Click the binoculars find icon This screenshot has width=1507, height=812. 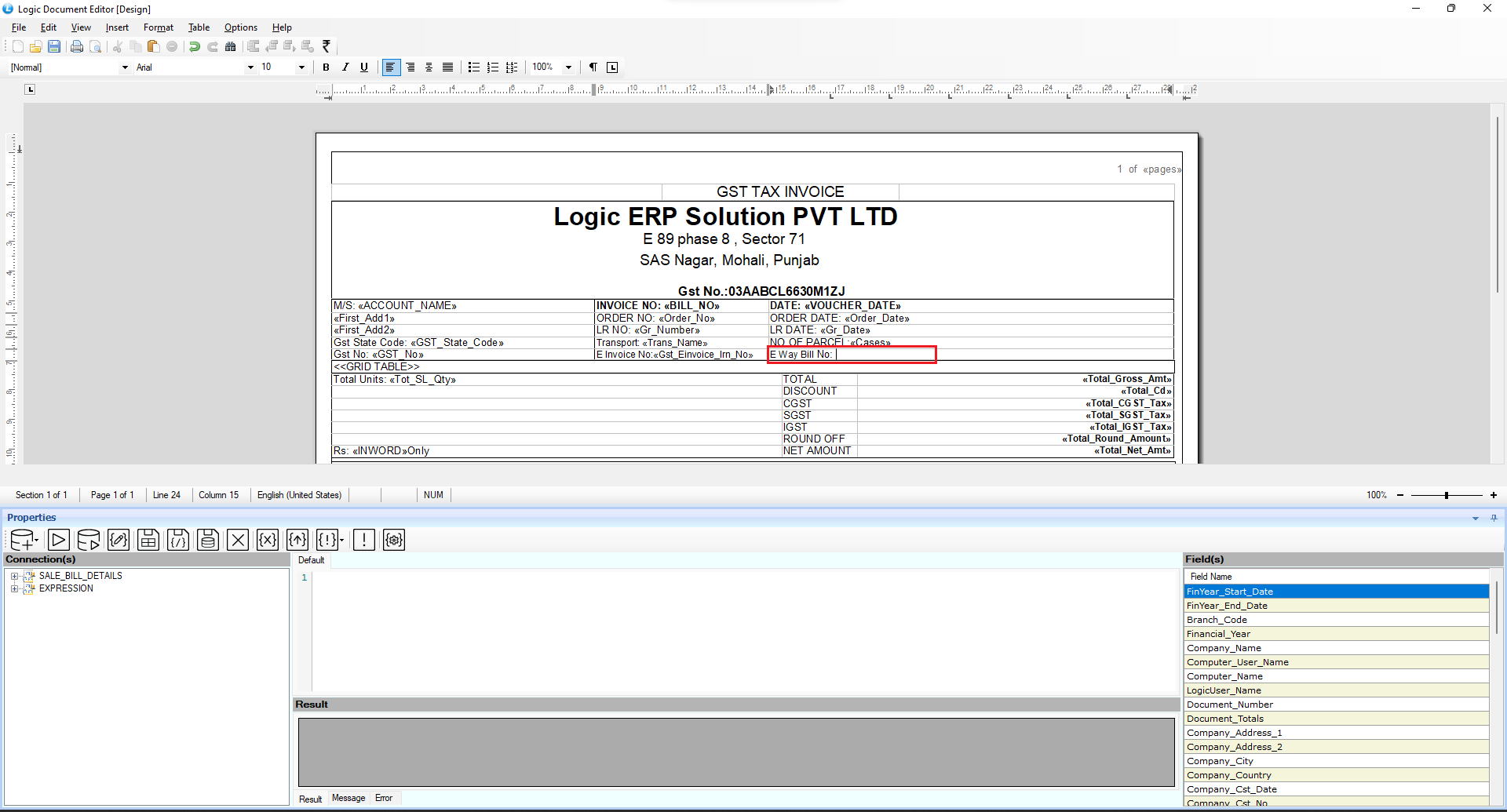click(x=230, y=47)
